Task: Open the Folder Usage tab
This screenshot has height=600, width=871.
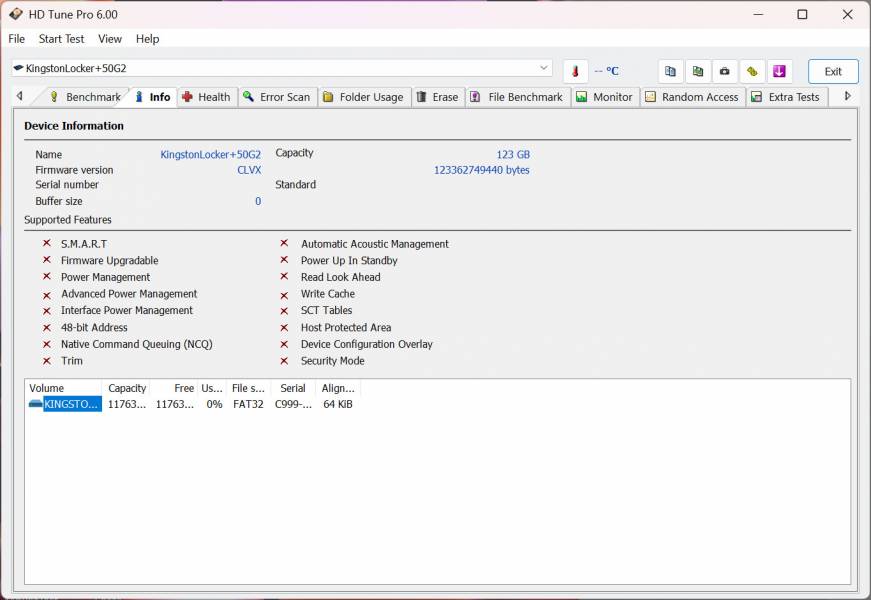Action: tap(364, 97)
